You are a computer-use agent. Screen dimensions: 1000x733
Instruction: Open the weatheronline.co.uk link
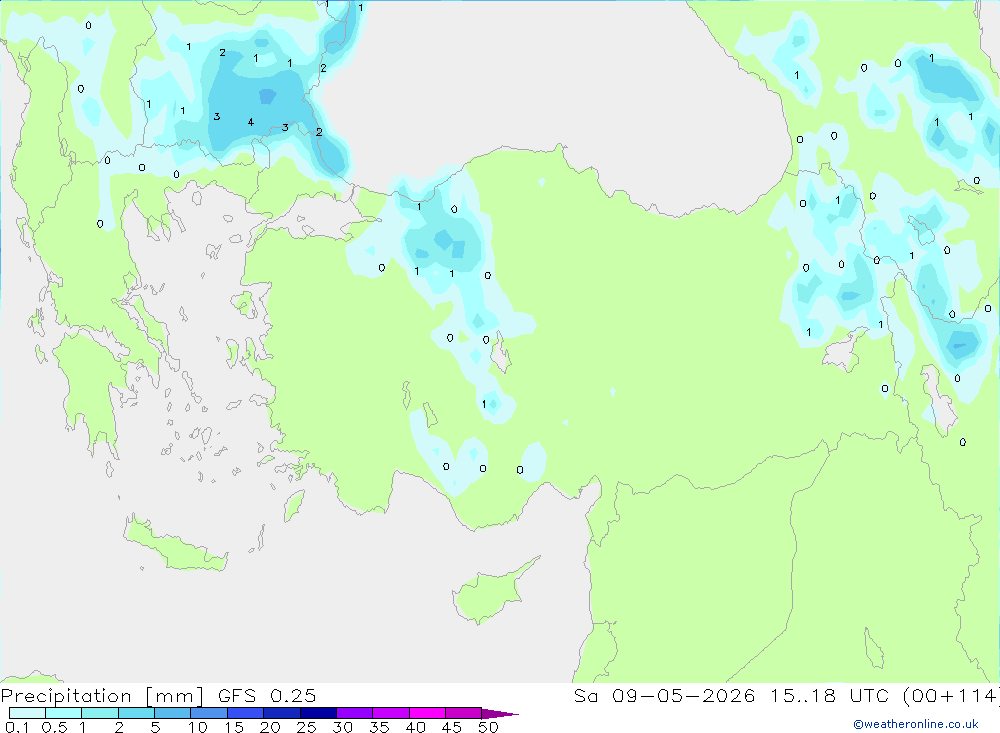point(916,724)
